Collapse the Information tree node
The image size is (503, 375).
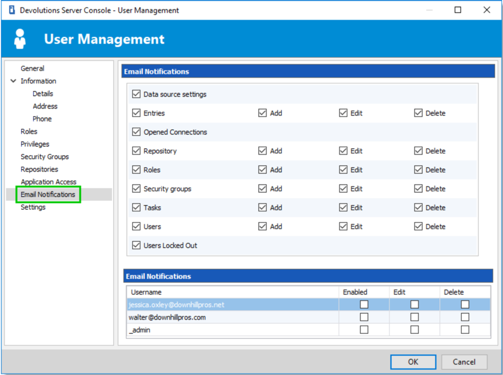(13, 81)
